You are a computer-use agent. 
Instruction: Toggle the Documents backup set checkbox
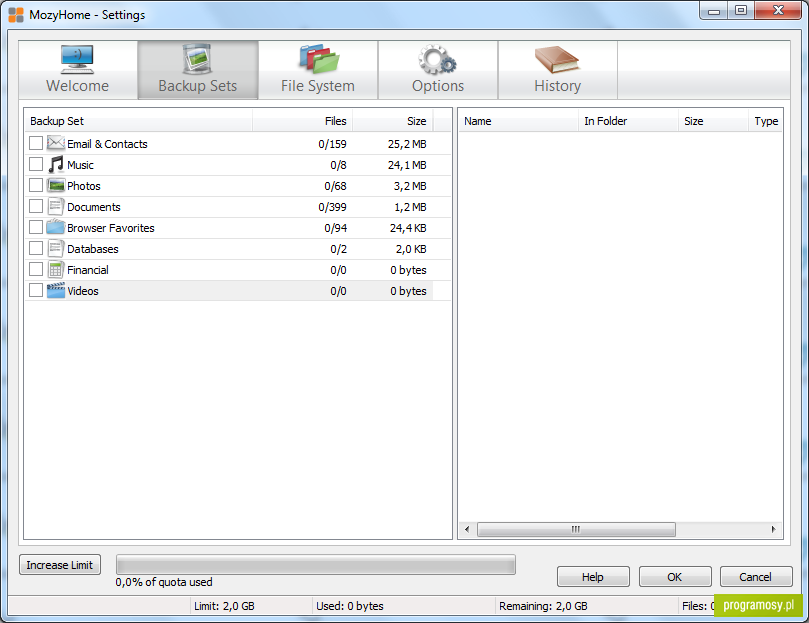pyautogui.click(x=36, y=206)
